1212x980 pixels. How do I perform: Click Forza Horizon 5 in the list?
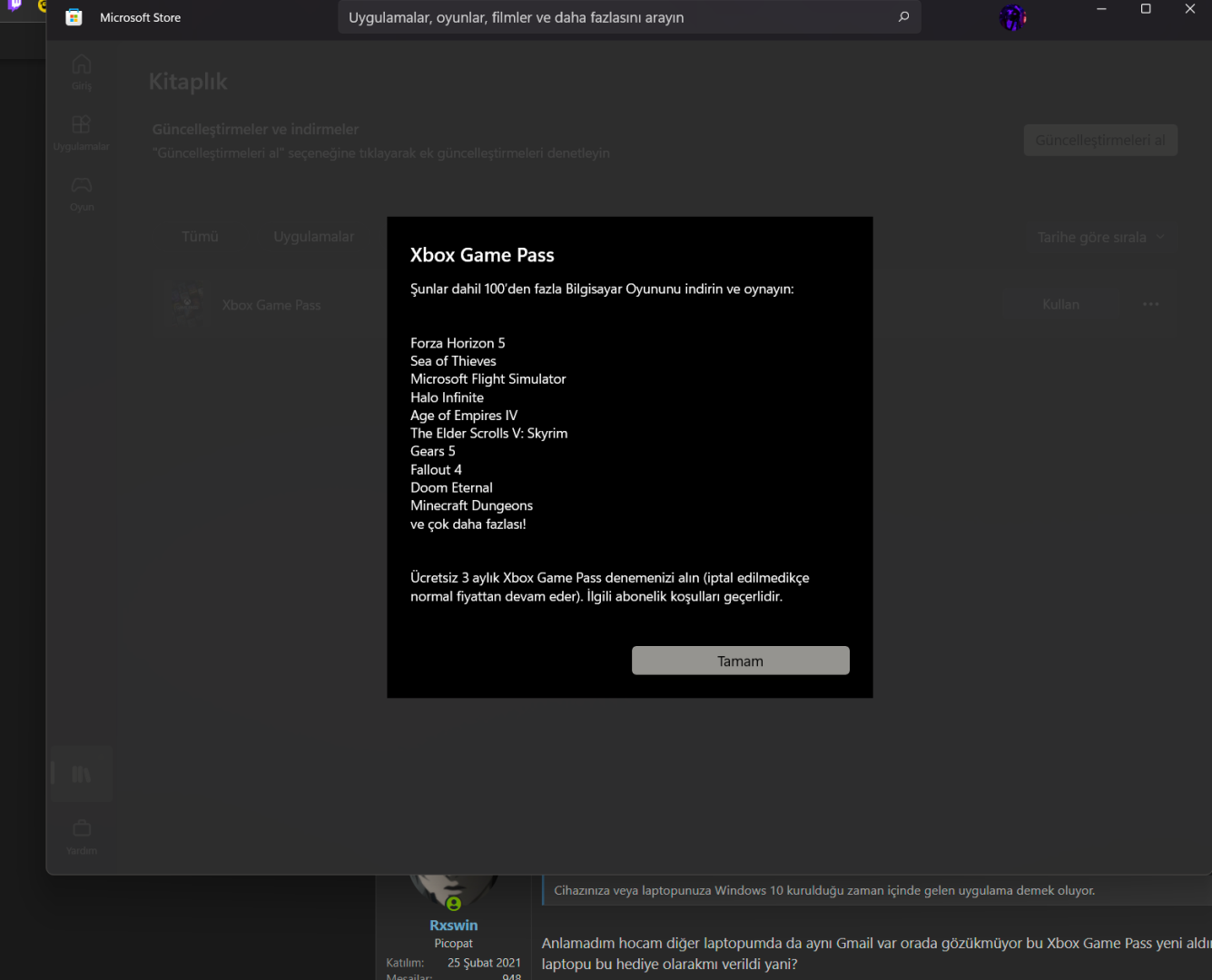(458, 343)
